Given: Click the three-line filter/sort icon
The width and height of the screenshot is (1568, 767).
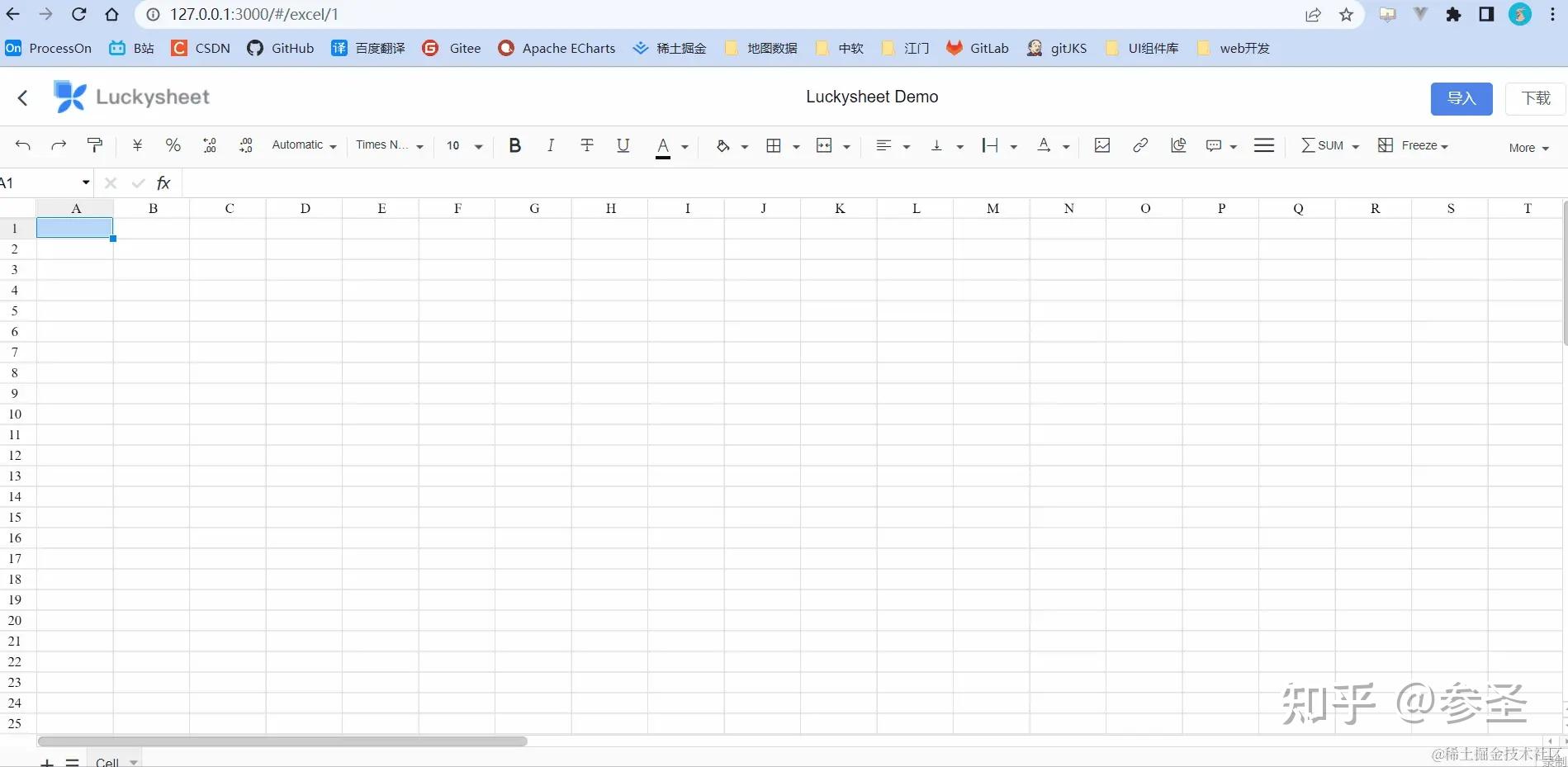Looking at the screenshot, I should pyautogui.click(x=1264, y=145).
